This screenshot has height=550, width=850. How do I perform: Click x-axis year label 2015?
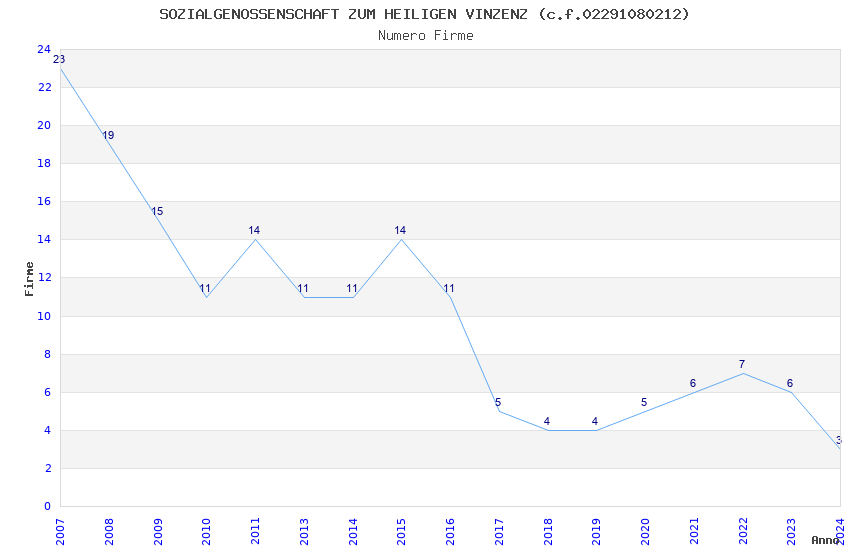tap(402, 532)
